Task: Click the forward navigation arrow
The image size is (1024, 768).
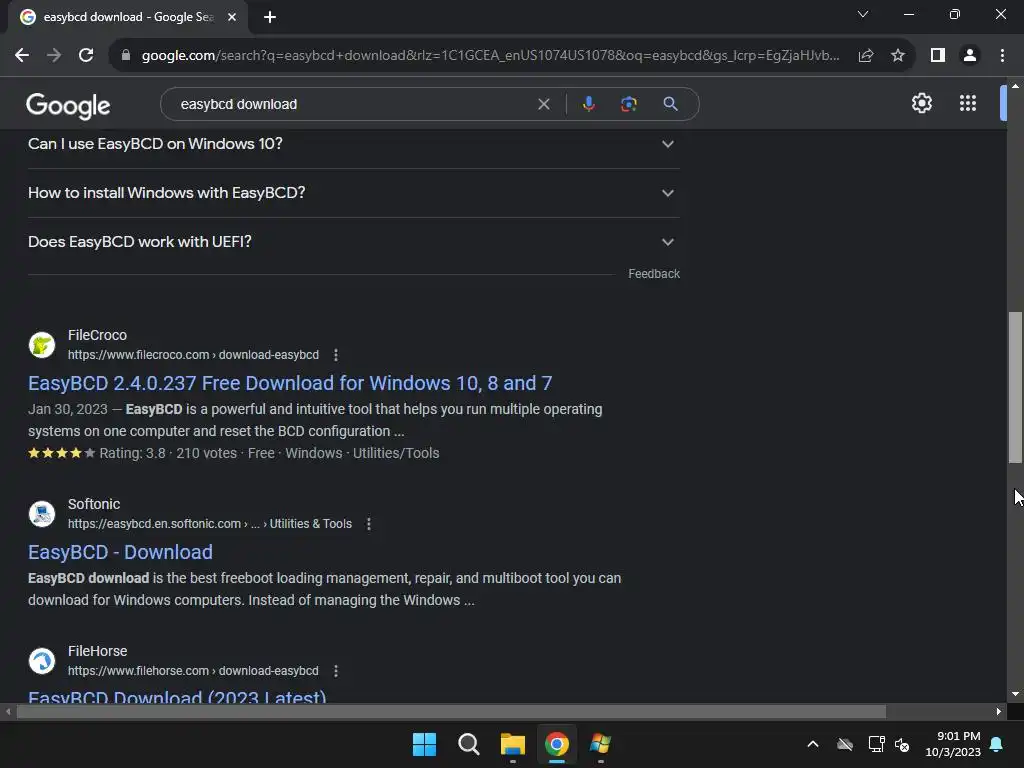Action: [x=54, y=56]
